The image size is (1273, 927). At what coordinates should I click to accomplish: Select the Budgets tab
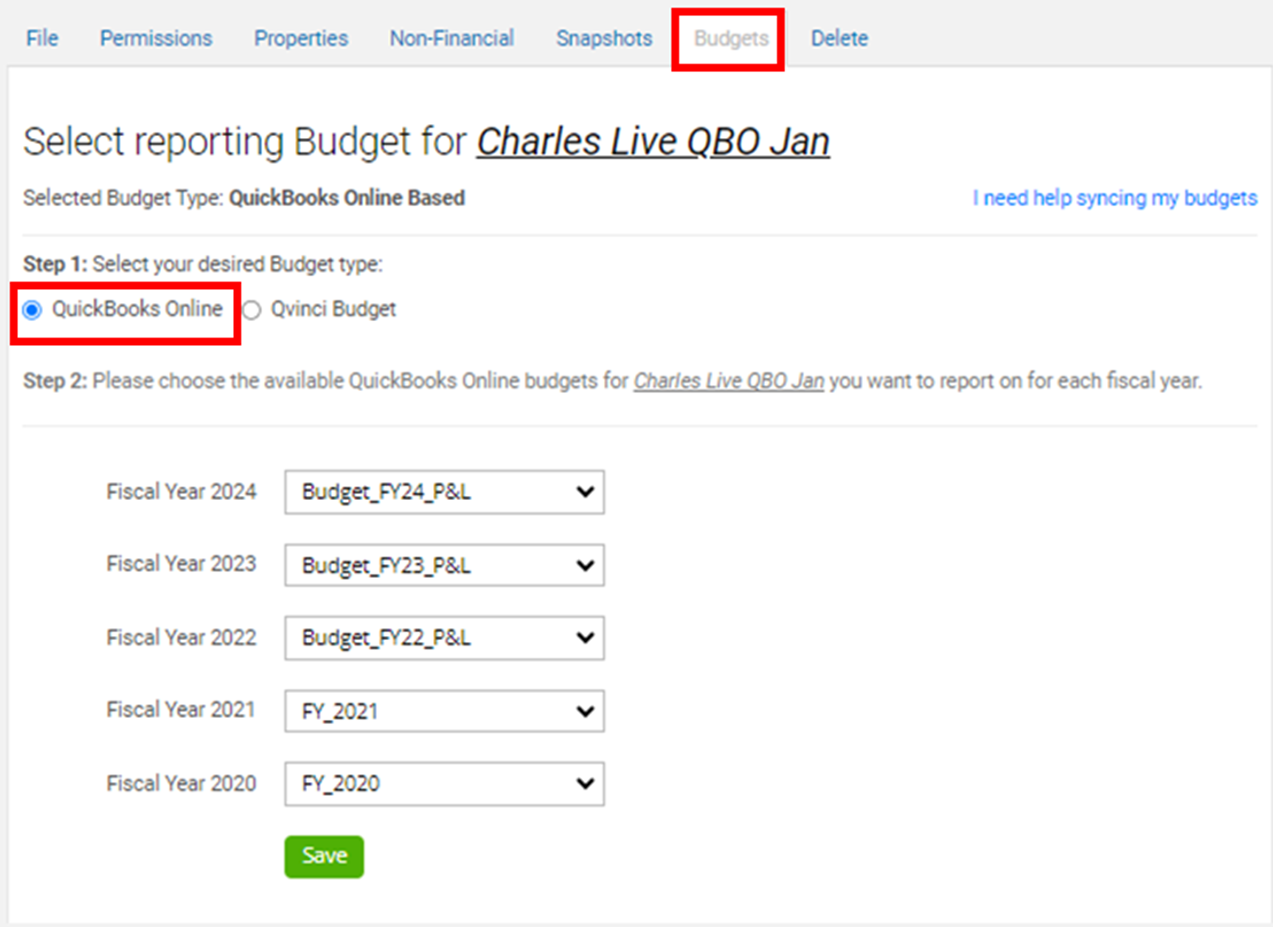coord(731,39)
